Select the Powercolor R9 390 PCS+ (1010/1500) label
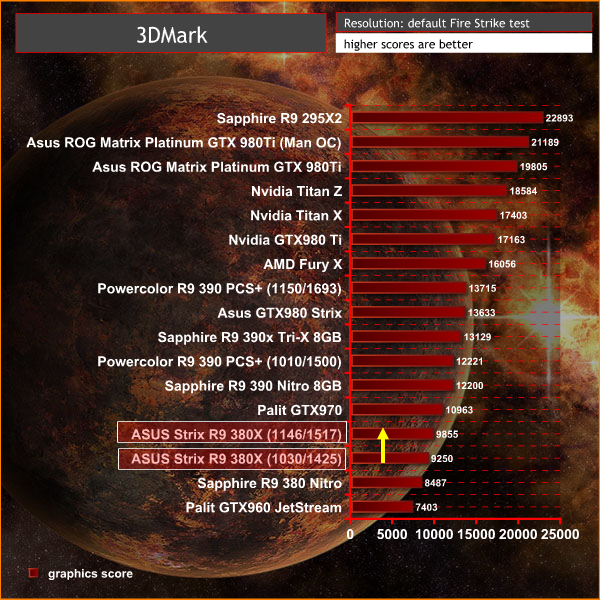The image size is (600, 600). pos(219,362)
